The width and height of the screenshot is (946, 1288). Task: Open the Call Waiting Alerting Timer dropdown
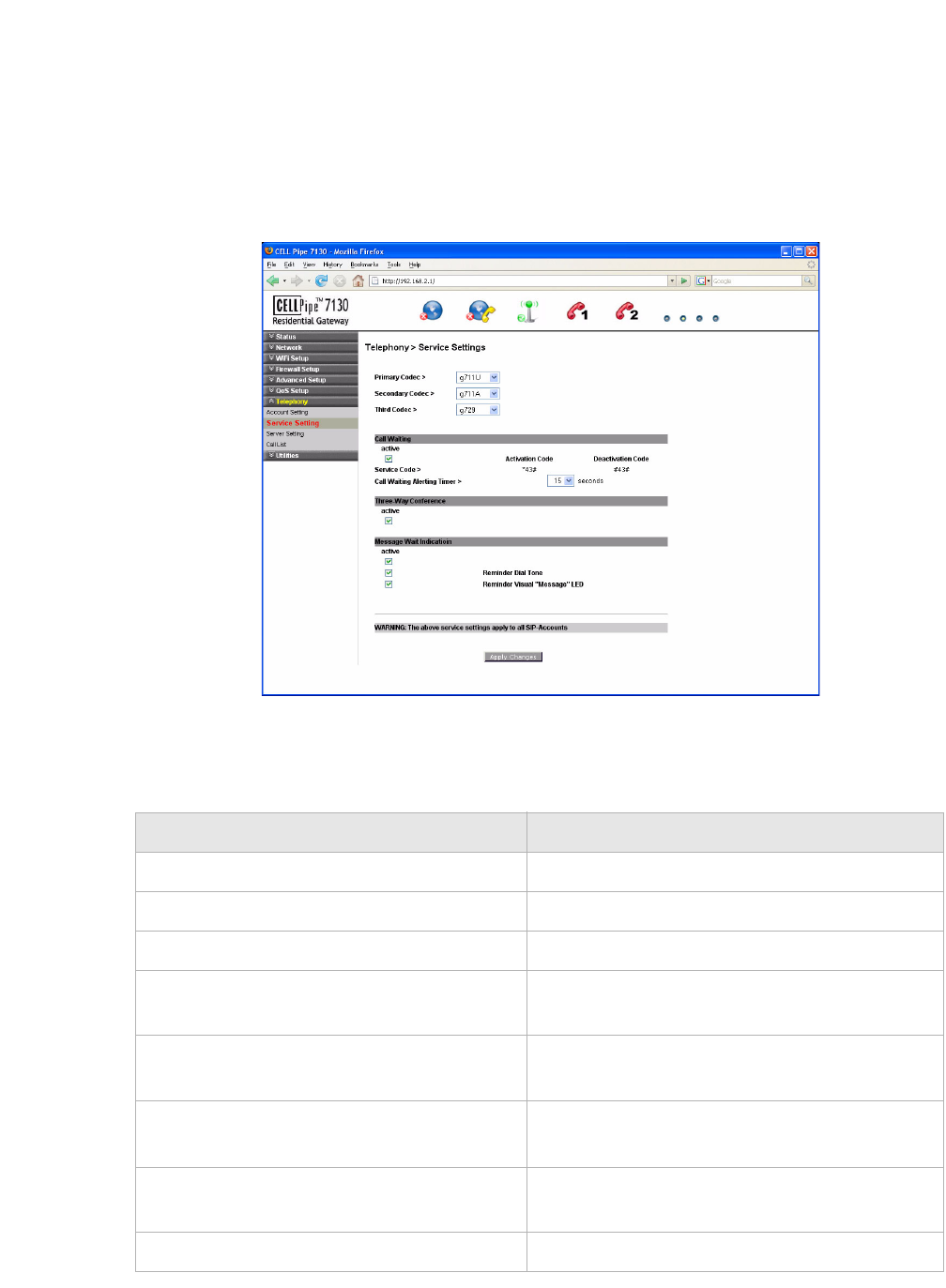[560, 480]
